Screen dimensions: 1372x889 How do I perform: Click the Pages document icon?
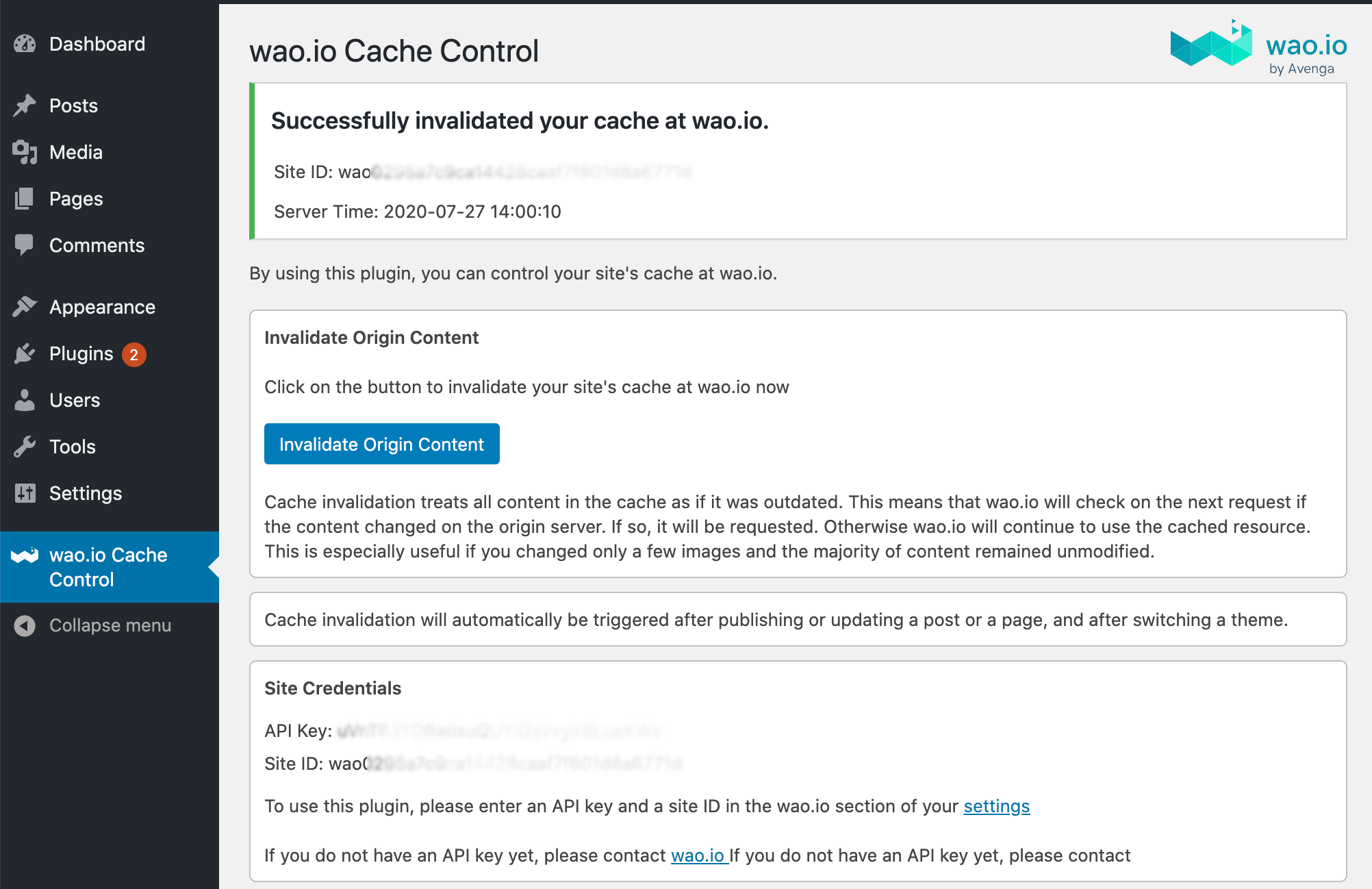coord(25,199)
